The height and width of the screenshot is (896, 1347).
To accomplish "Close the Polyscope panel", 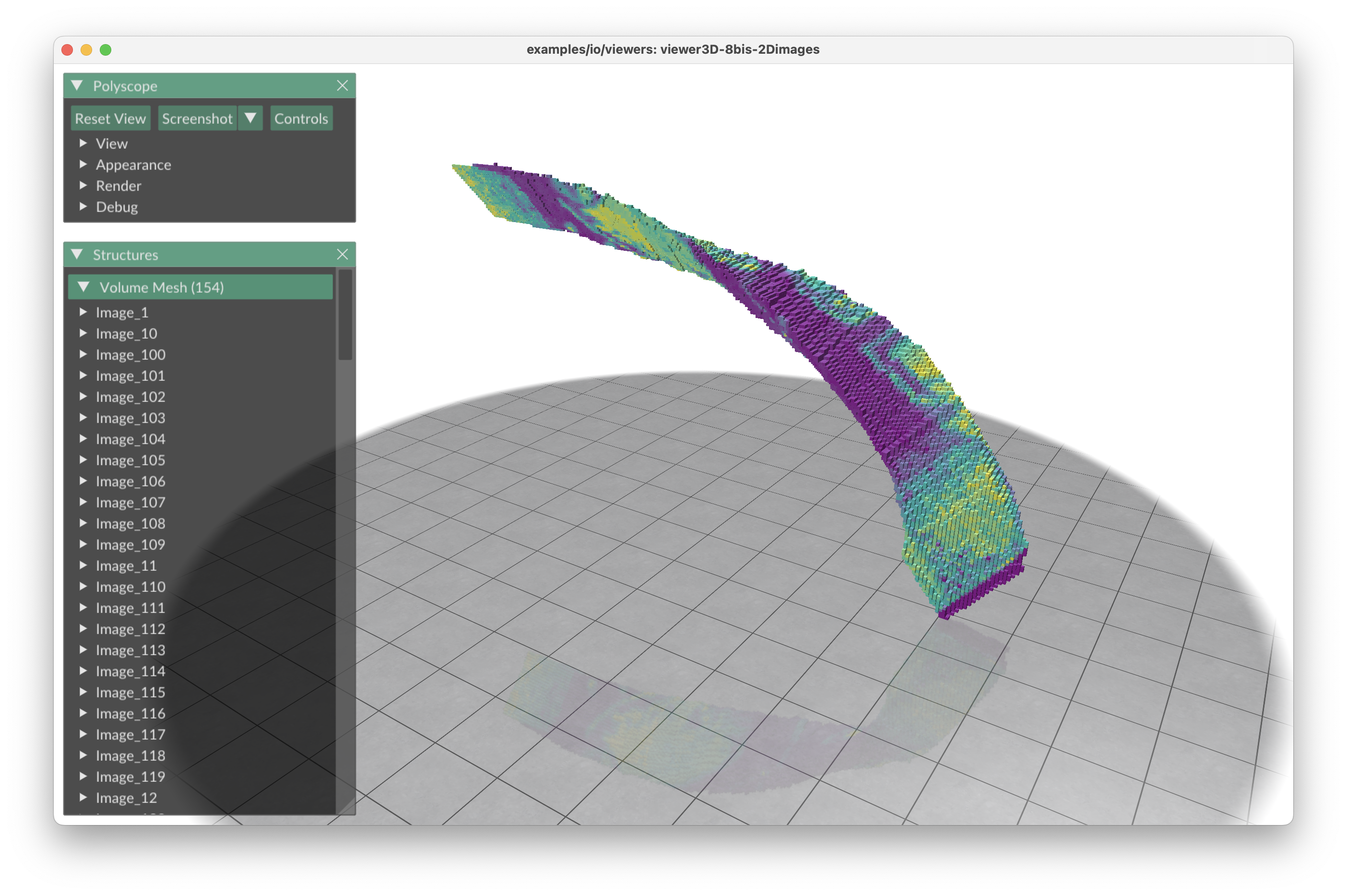I will [x=343, y=86].
